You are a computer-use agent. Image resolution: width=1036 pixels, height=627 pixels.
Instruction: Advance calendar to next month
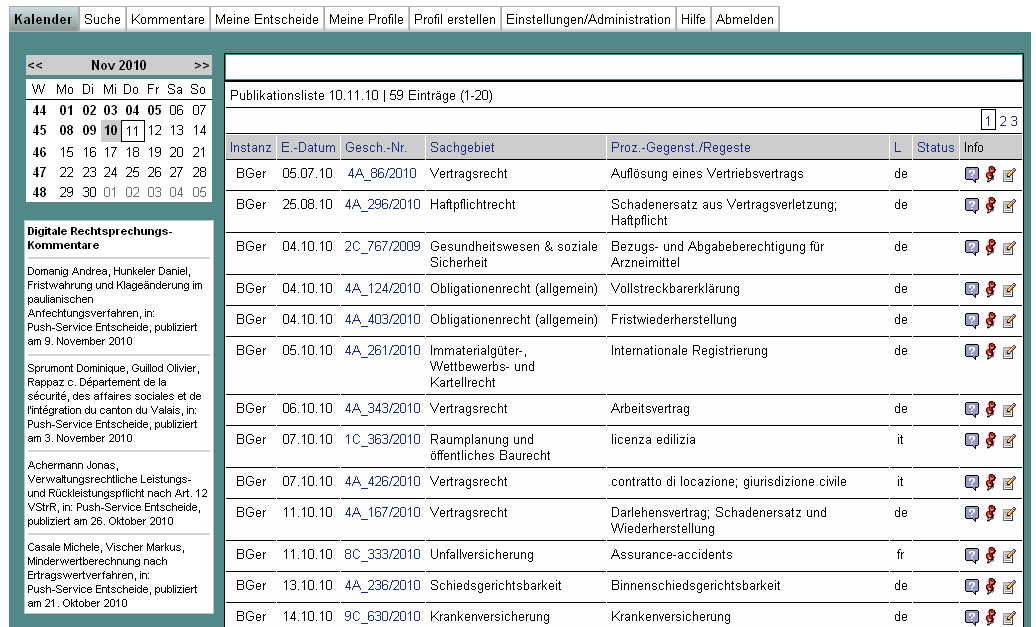point(202,66)
